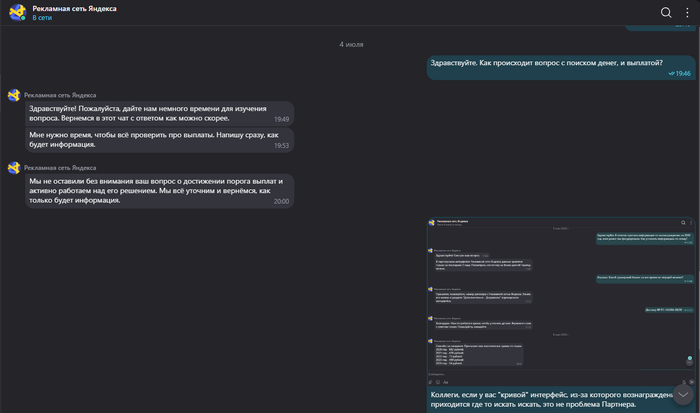Click the 'В сети' online status text
700x413 pixels.
click(42, 18)
